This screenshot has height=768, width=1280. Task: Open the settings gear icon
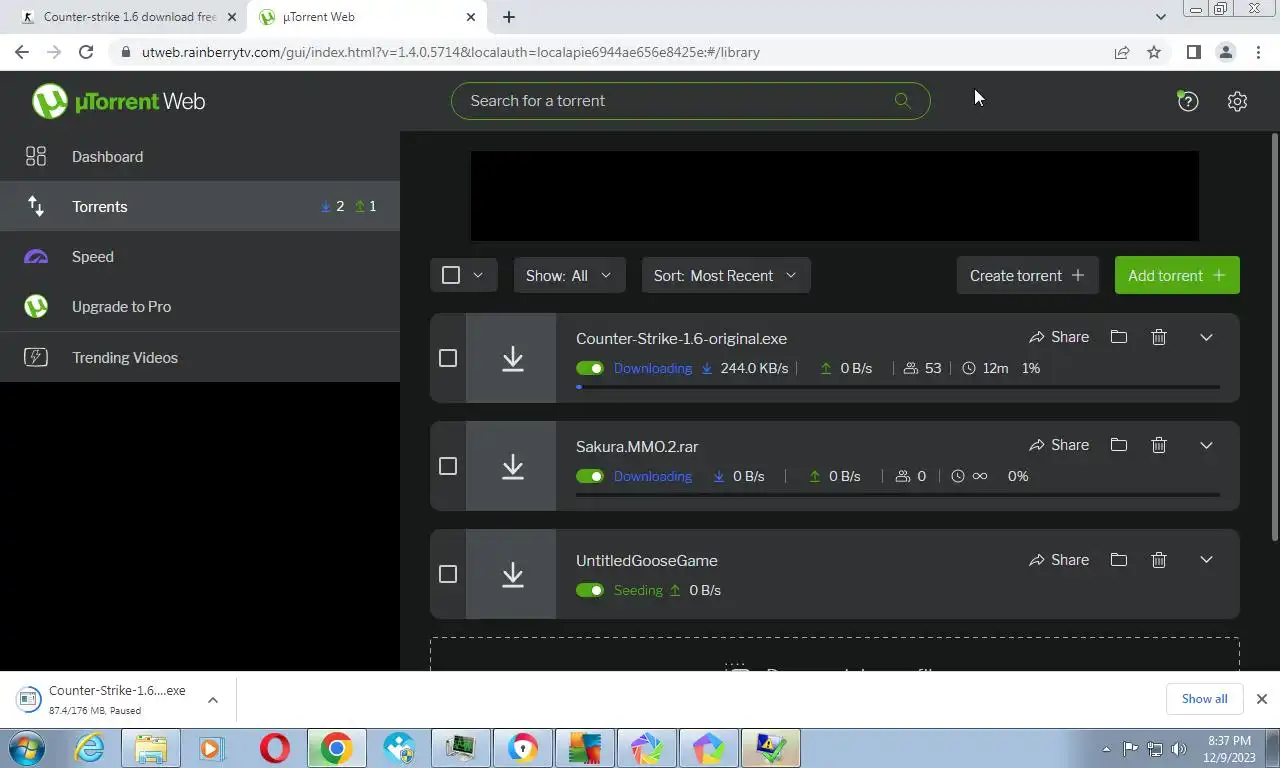tap(1237, 101)
